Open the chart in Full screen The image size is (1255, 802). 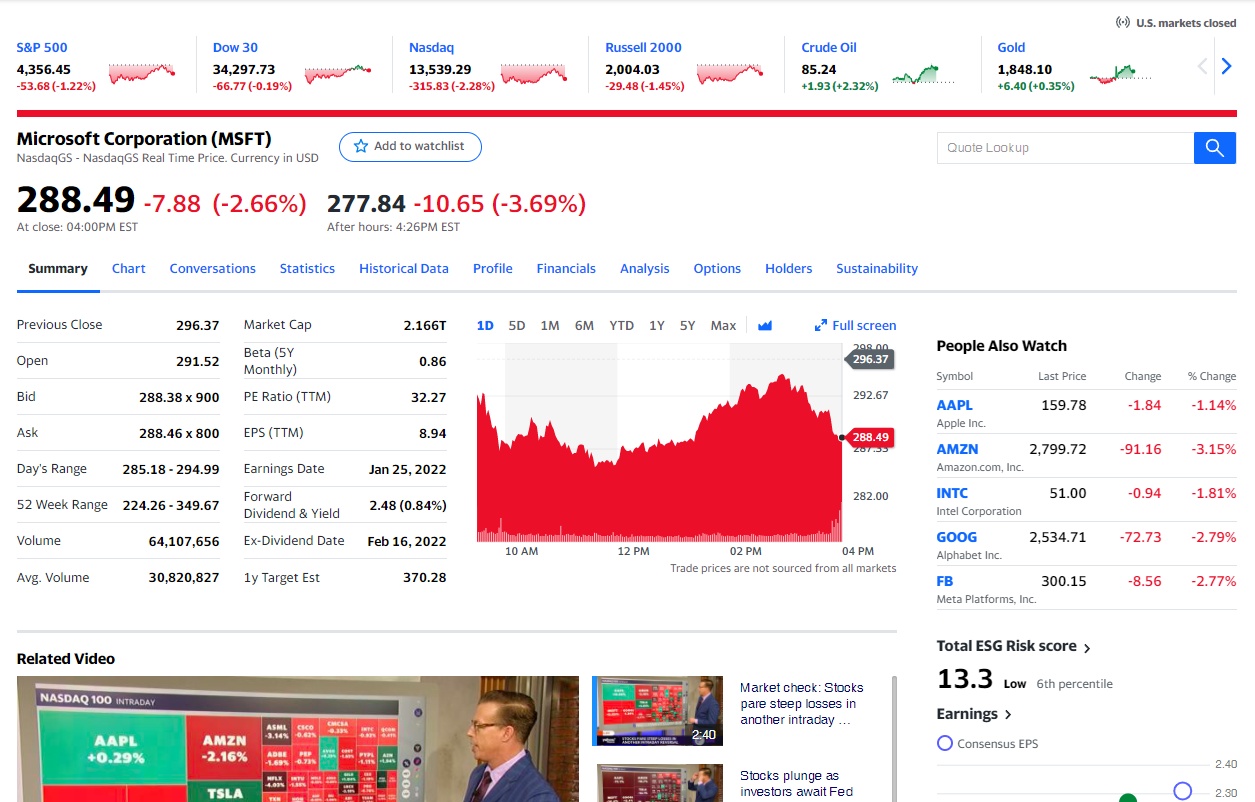coord(855,325)
